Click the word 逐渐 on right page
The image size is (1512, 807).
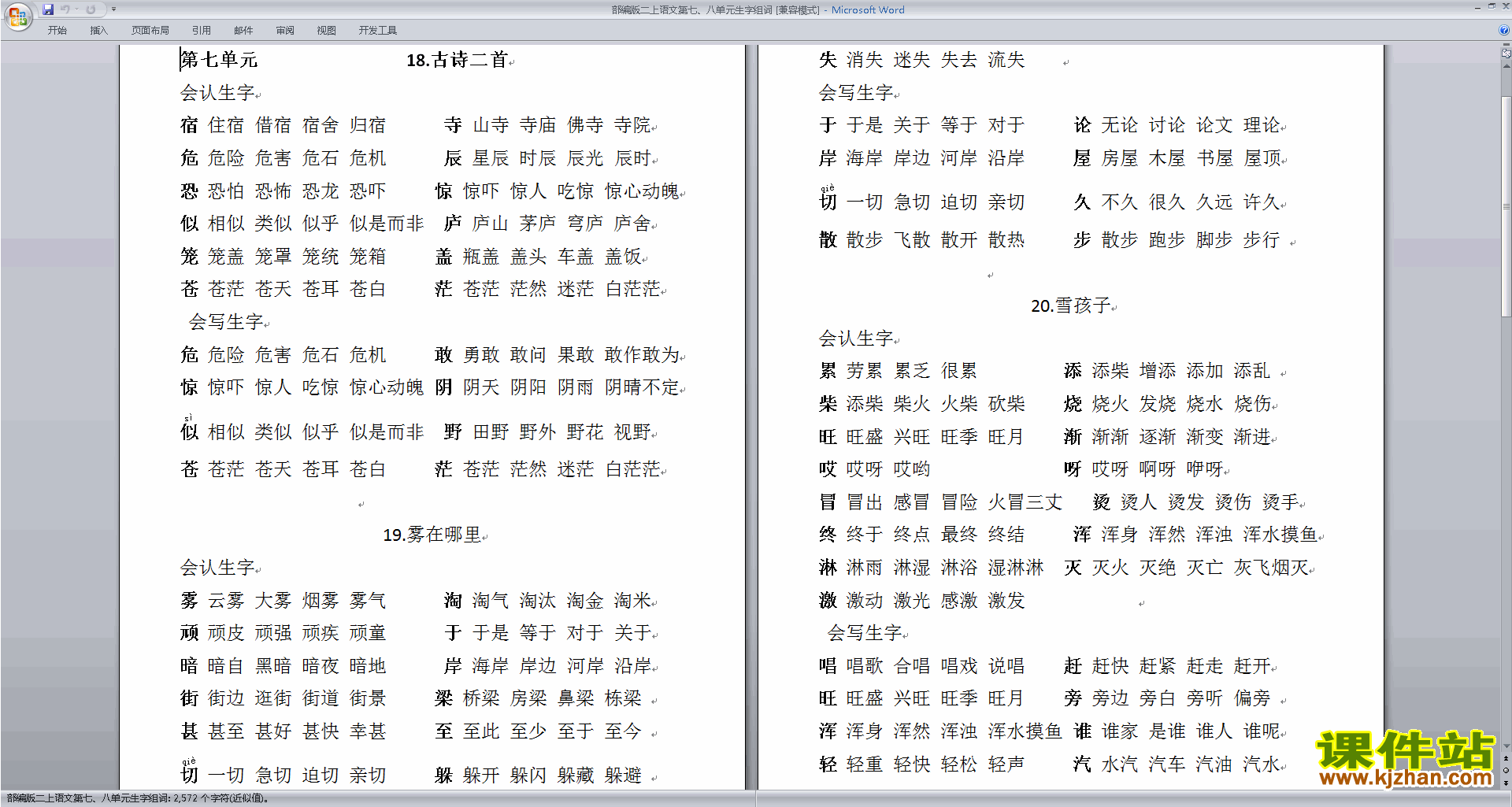click(1158, 437)
